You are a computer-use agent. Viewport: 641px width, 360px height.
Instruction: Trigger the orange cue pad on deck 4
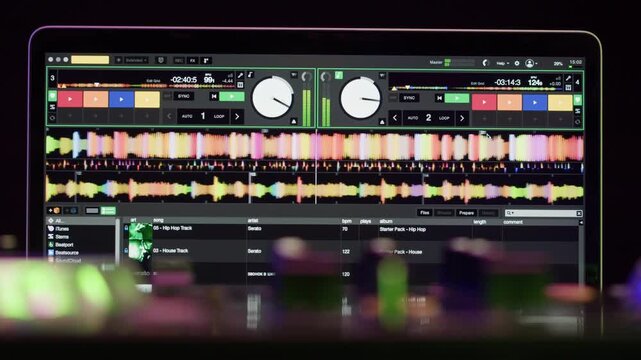[x=509, y=102]
